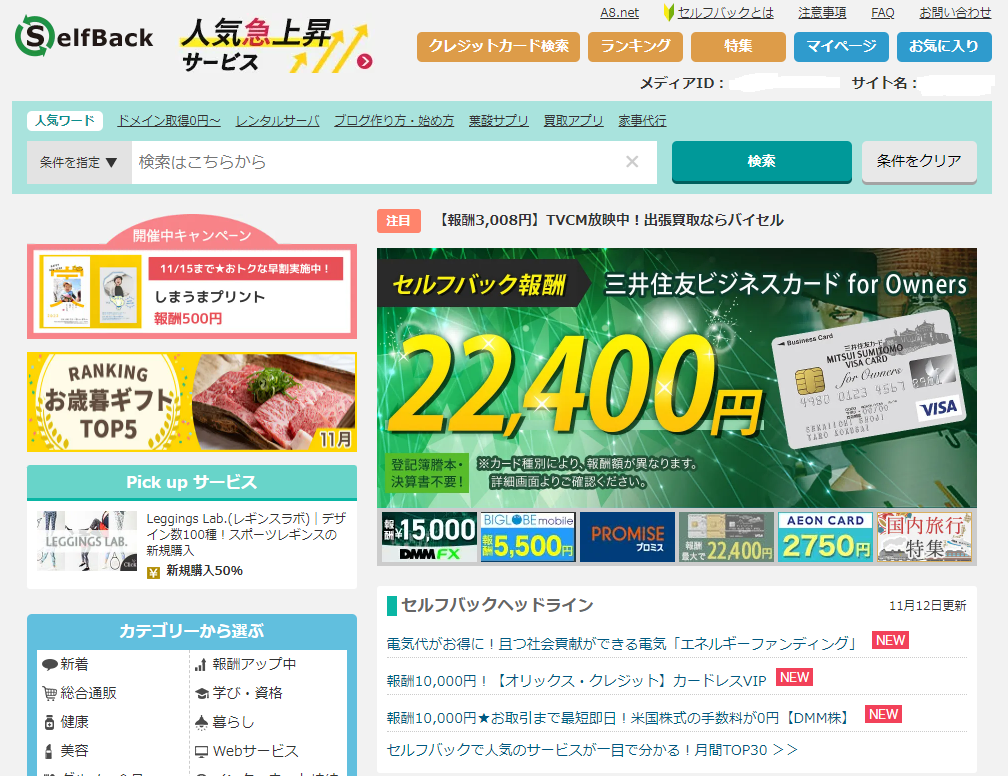Select the 報酬アップ中 category
The height and width of the screenshot is (776, 1008).
[x=246, y=664]
